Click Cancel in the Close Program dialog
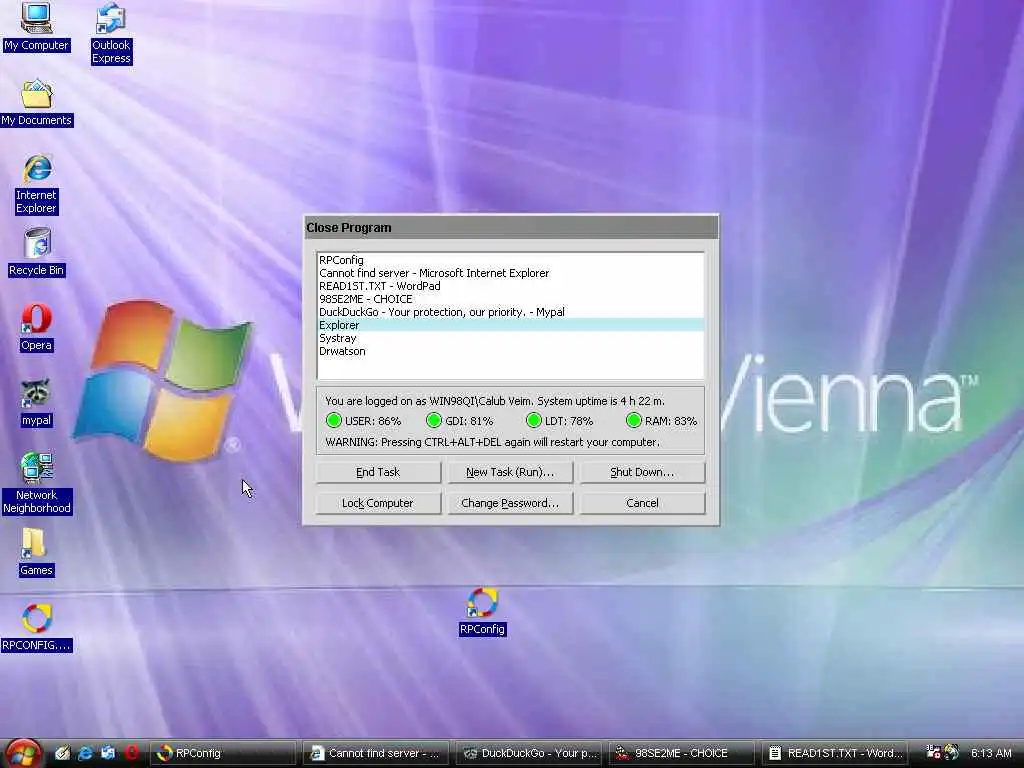Screen dimensions: 1024x768 coord(642,503)
